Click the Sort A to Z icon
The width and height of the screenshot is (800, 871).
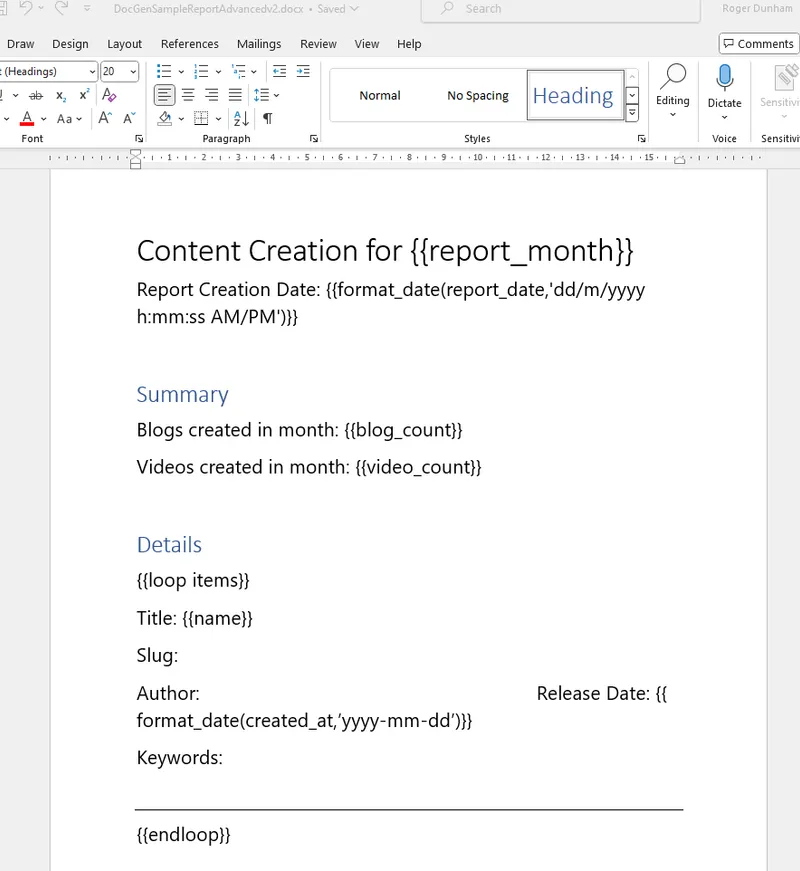coord(241,118)
